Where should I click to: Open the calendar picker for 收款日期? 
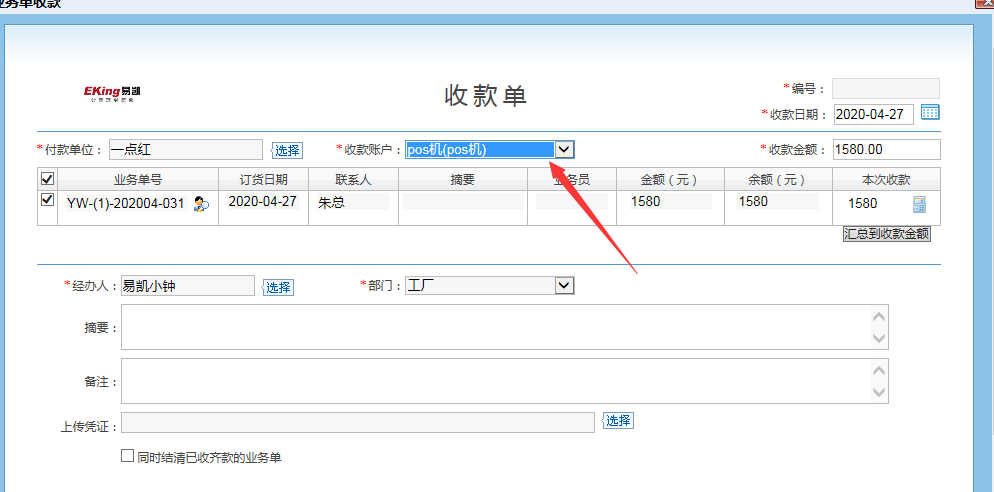tap(930, 113)
